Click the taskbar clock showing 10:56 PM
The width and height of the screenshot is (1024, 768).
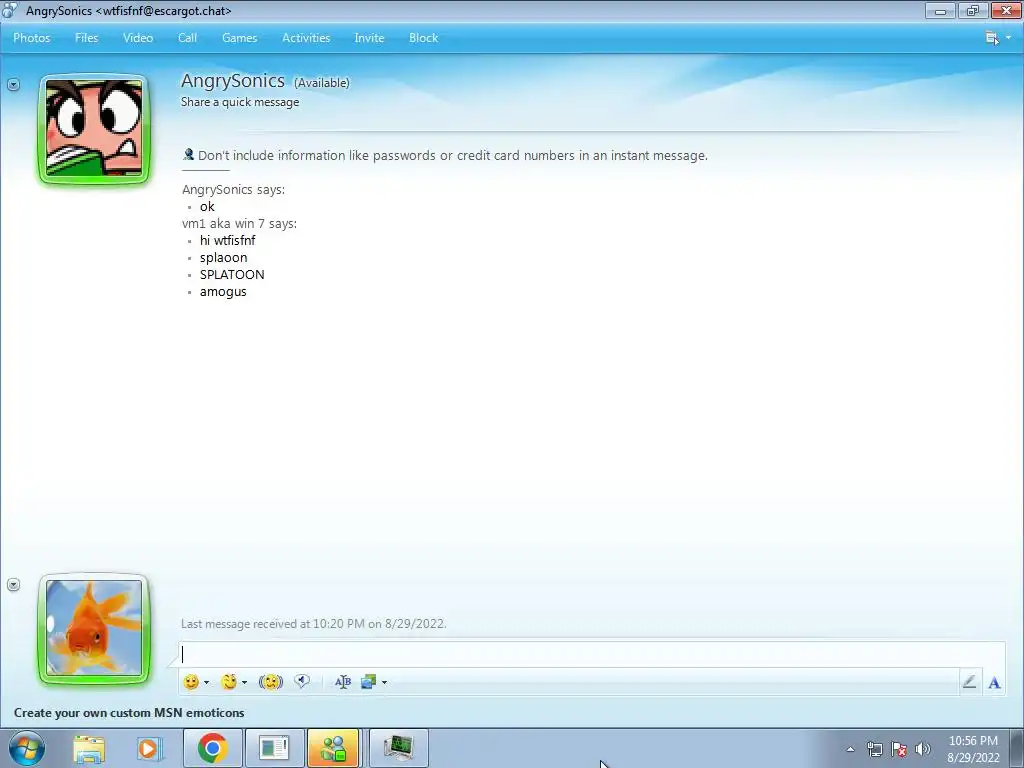point(973,749)
